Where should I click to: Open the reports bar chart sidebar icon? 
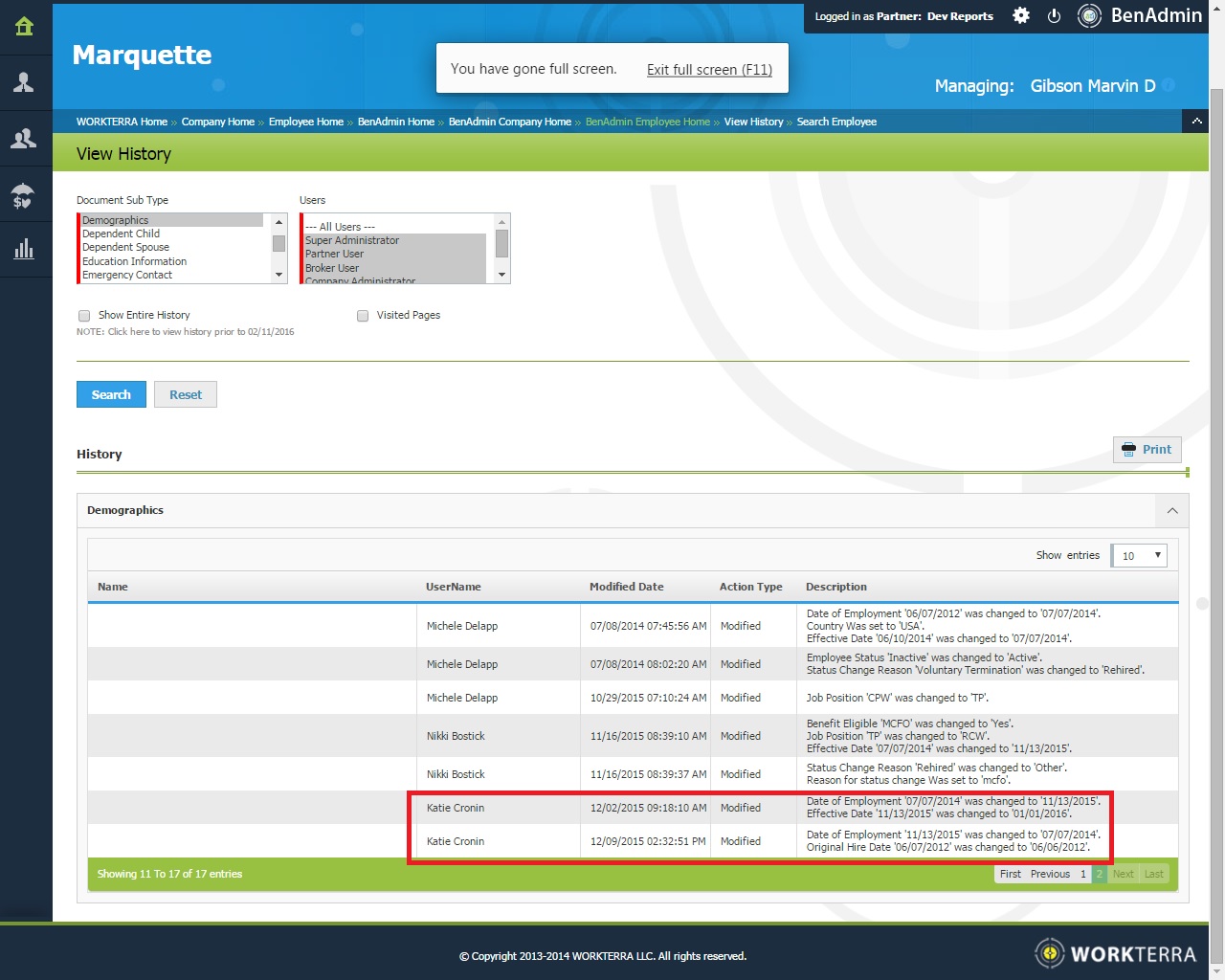pos(25,250)
